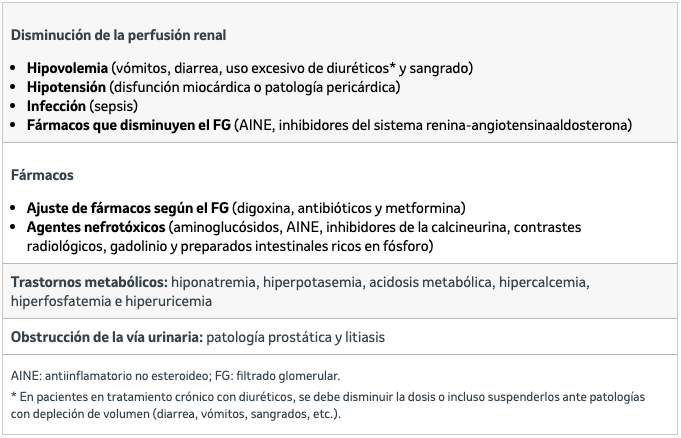Click the 'AINE: antiinflamatorio no esteroideo' footnote
Image resolution: width=681 pixels, height=438 pixels.
[x=111, y=376]
